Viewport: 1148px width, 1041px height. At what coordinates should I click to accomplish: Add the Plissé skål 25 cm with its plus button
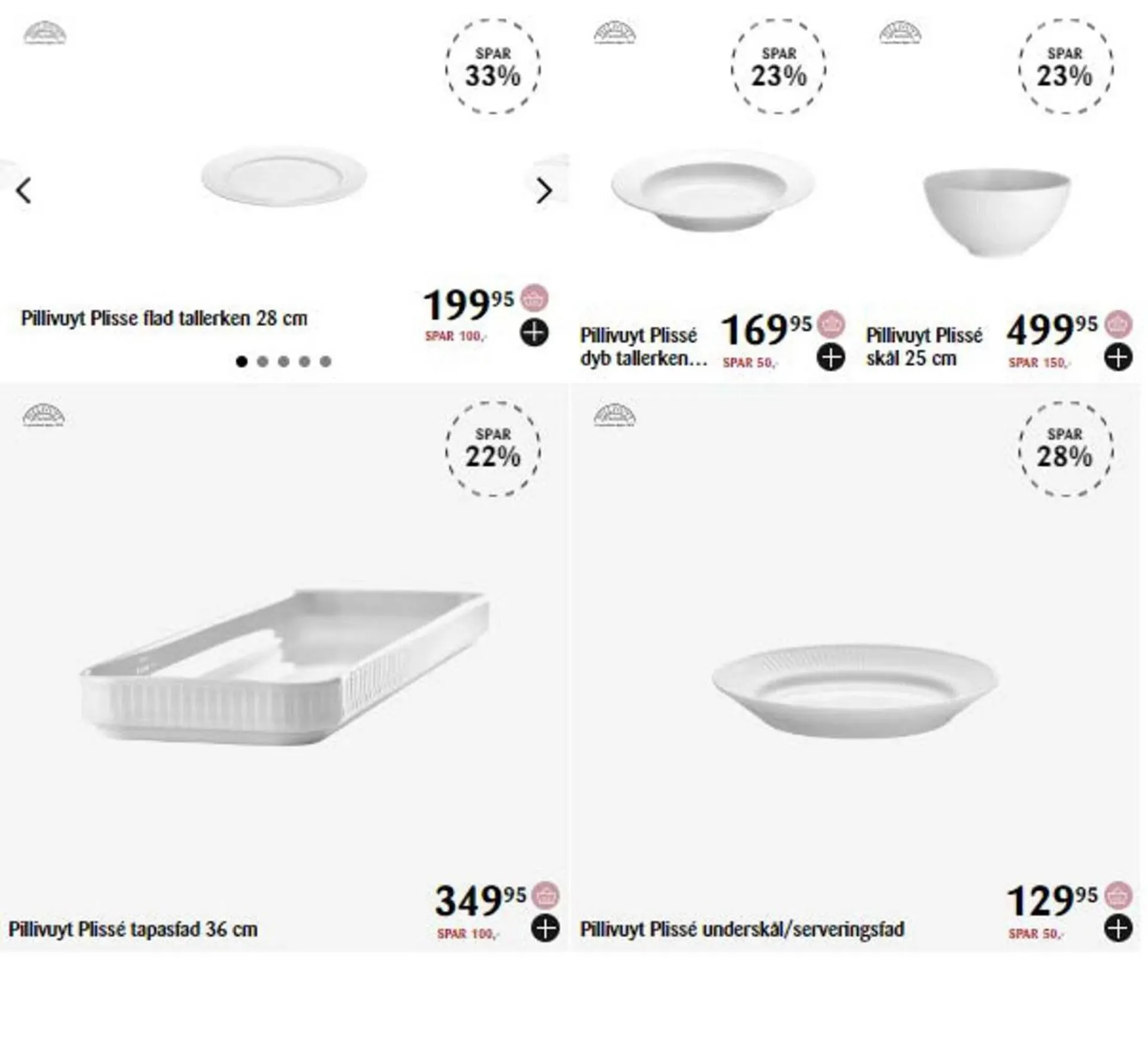coord(1118,358)
